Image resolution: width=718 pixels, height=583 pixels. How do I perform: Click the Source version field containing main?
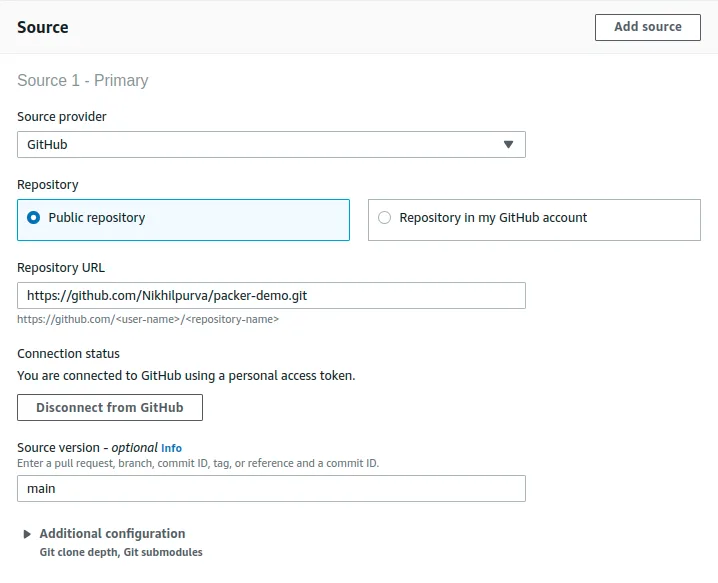pos(271,489)
